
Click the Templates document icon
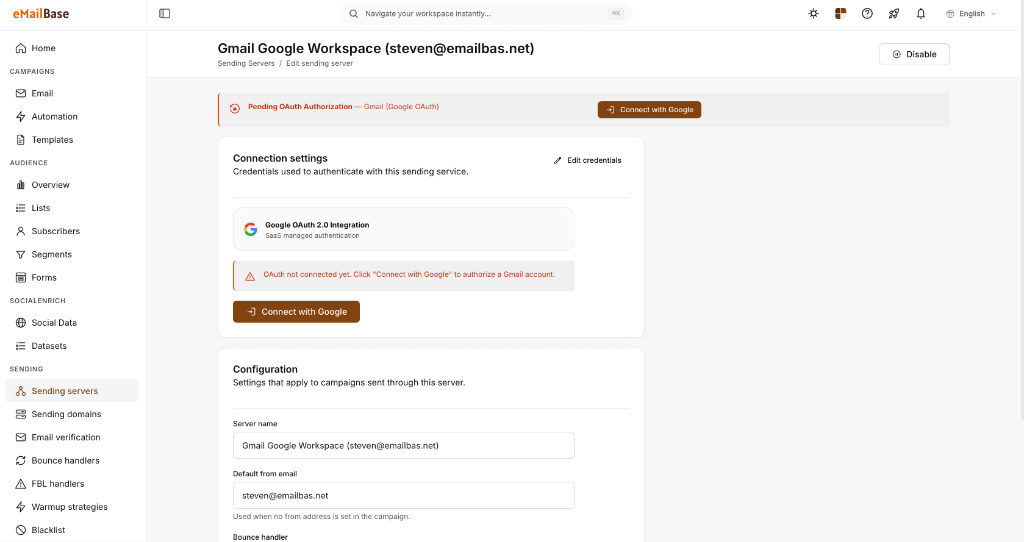pos(21,140)
